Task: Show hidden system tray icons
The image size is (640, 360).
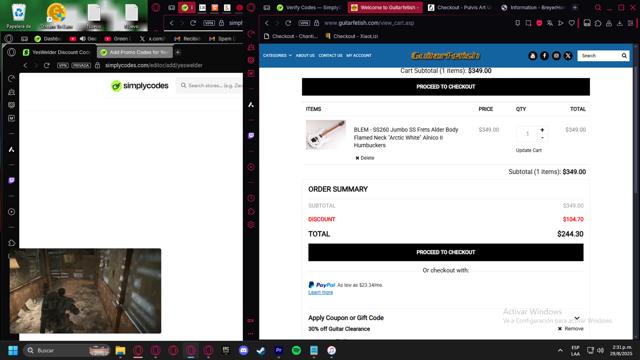Action: (x=560, y=350)
